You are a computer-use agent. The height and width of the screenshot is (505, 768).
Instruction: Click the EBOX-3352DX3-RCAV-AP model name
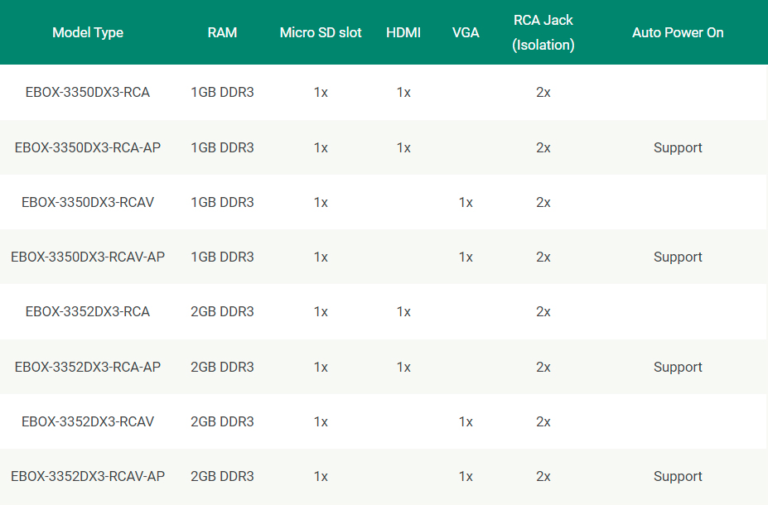point(87,476)
